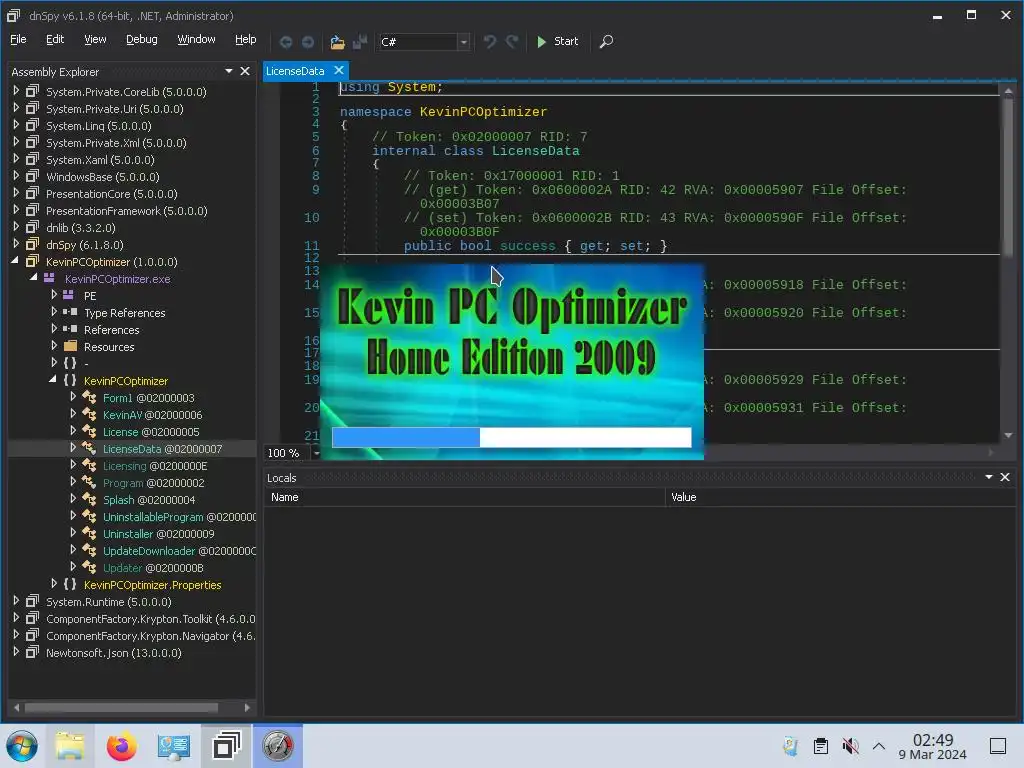The height and width of the screenshot is (768, 1024).
Task: Start debugging with the Start button
Action: [557, 42]
